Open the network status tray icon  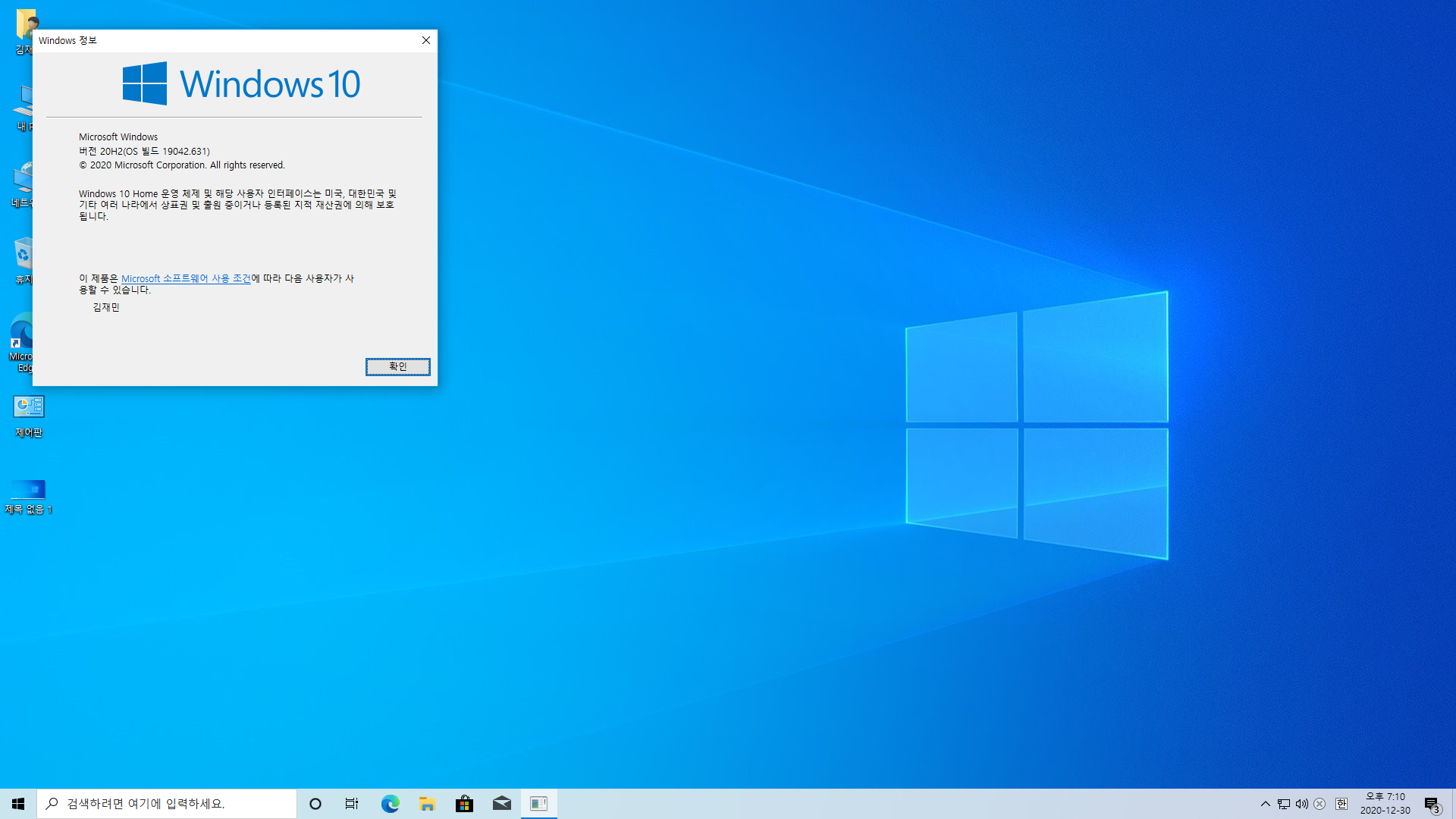coord(1284,804)
